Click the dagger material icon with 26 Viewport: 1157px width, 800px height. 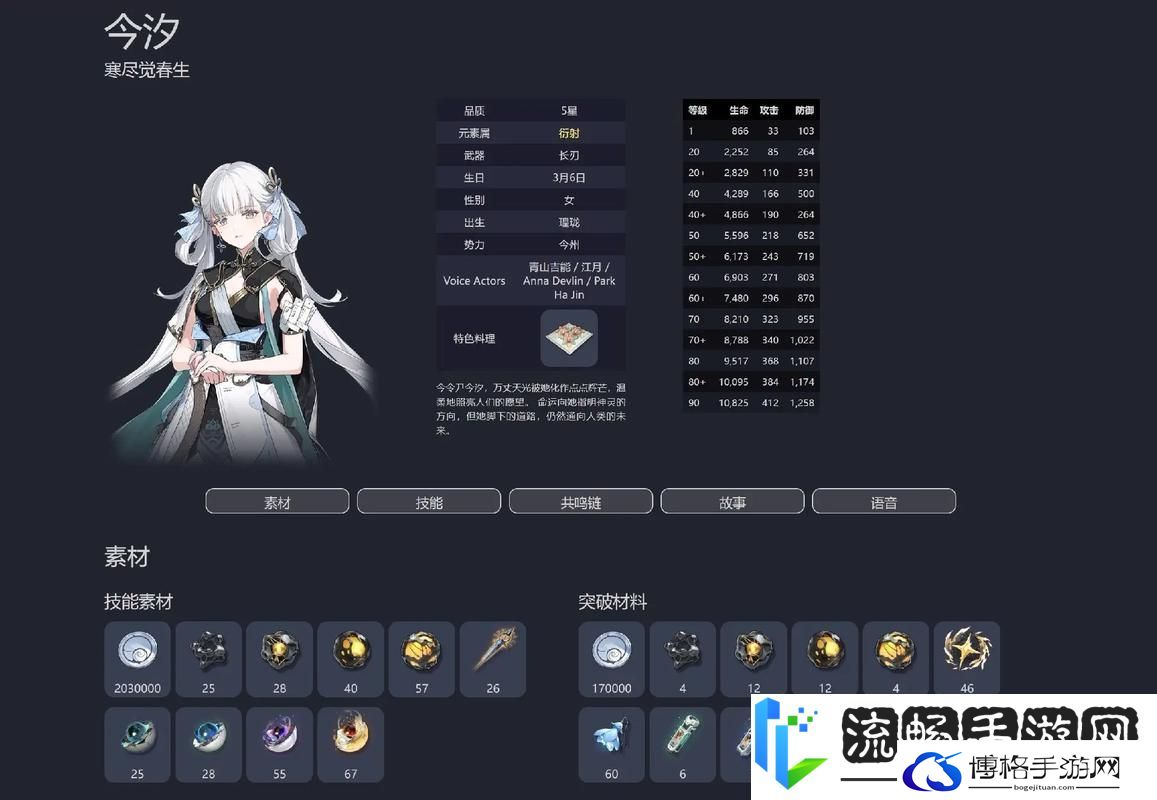[493, 659]
